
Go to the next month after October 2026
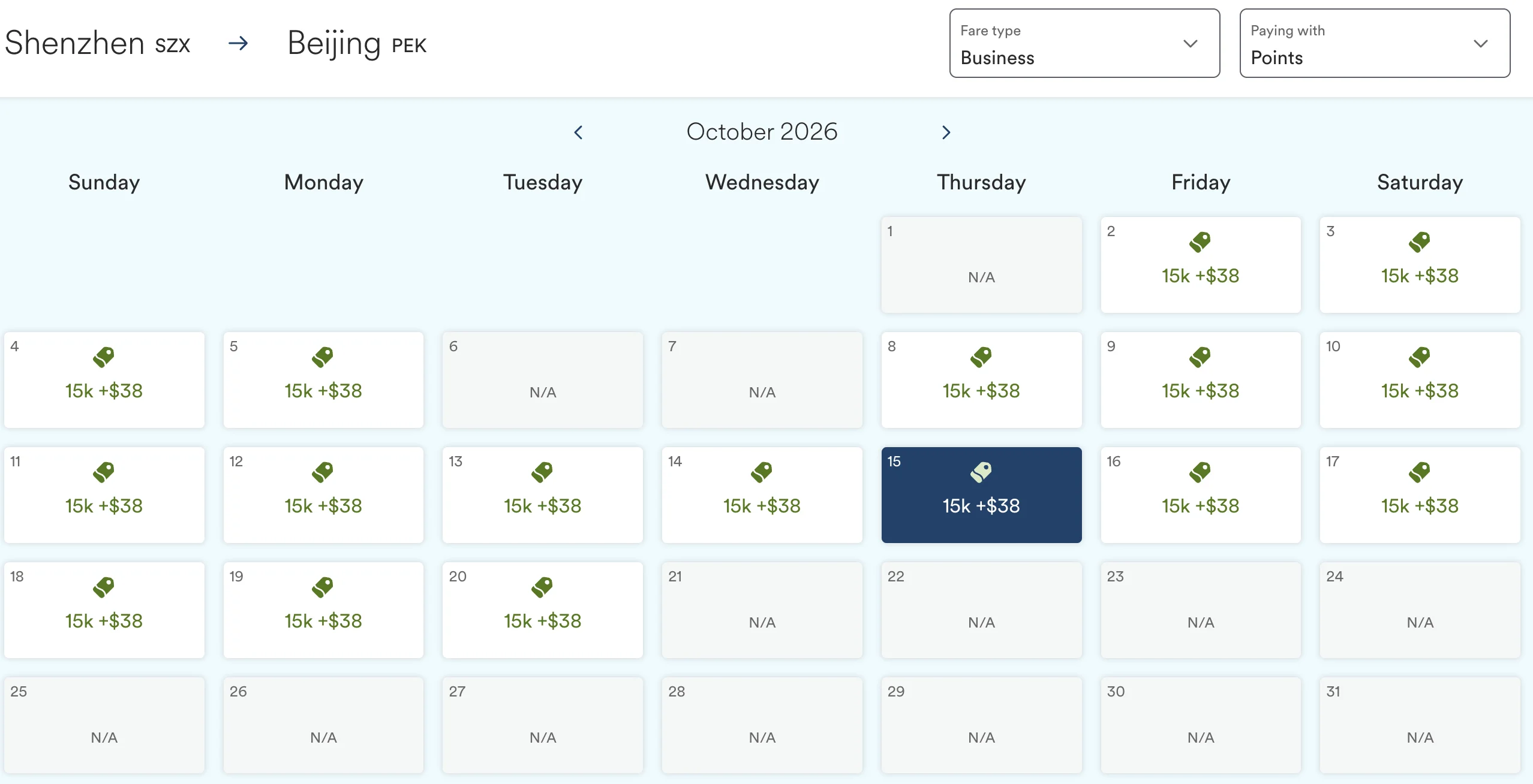click(x=946, y=132)
